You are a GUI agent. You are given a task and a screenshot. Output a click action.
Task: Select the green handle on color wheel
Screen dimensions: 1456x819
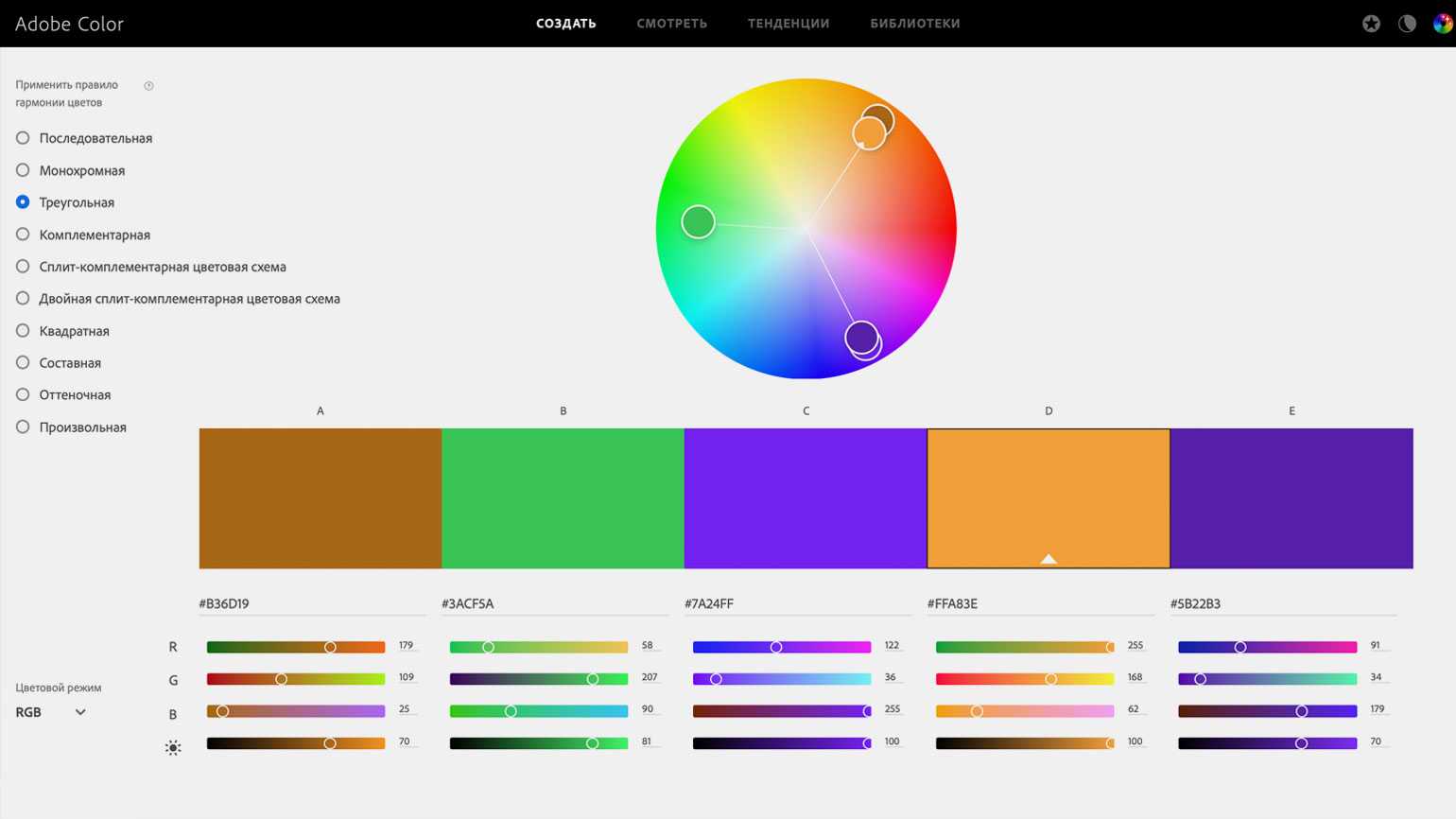[698, 222]
